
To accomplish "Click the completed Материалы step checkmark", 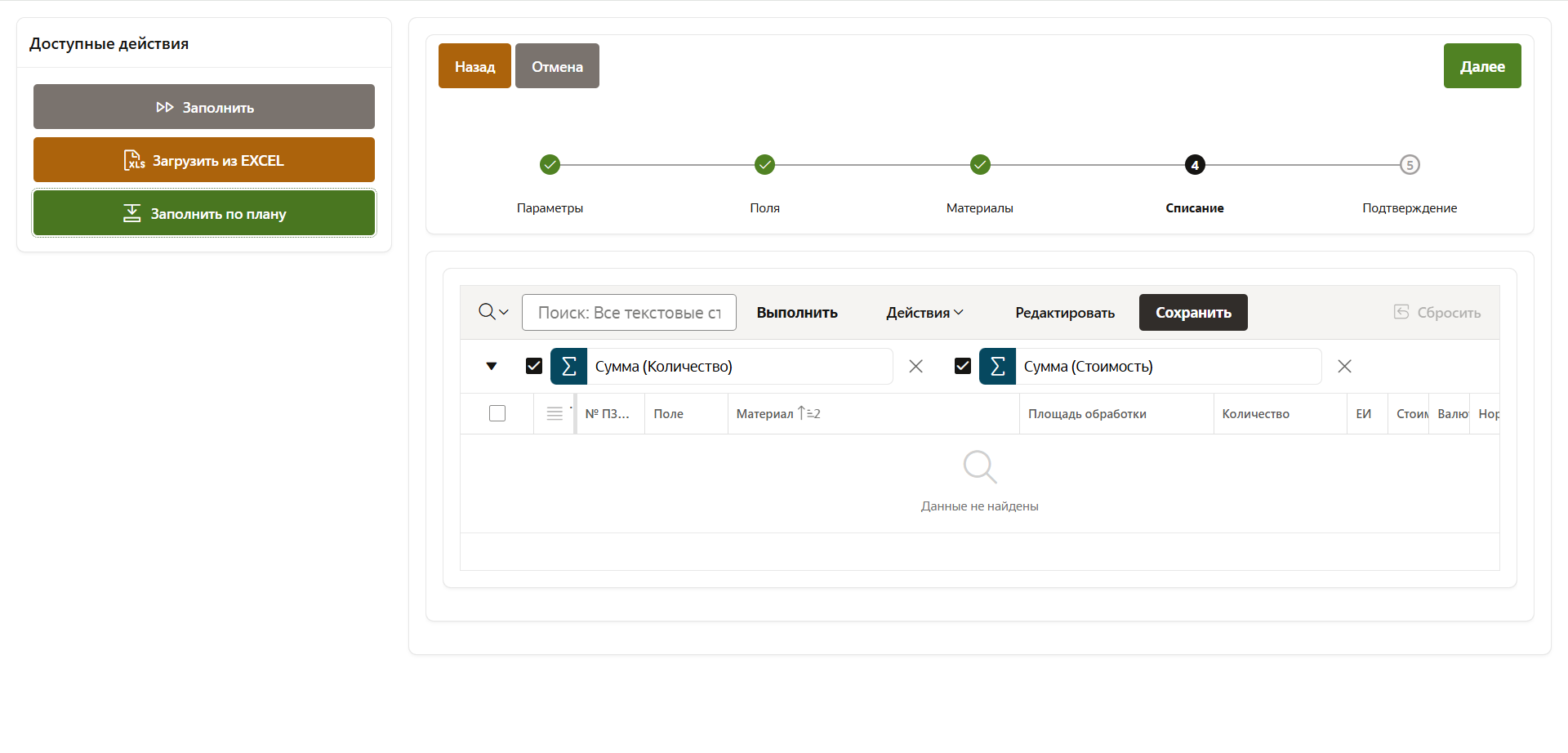I will pyautogui.click(x=980, y=165).
